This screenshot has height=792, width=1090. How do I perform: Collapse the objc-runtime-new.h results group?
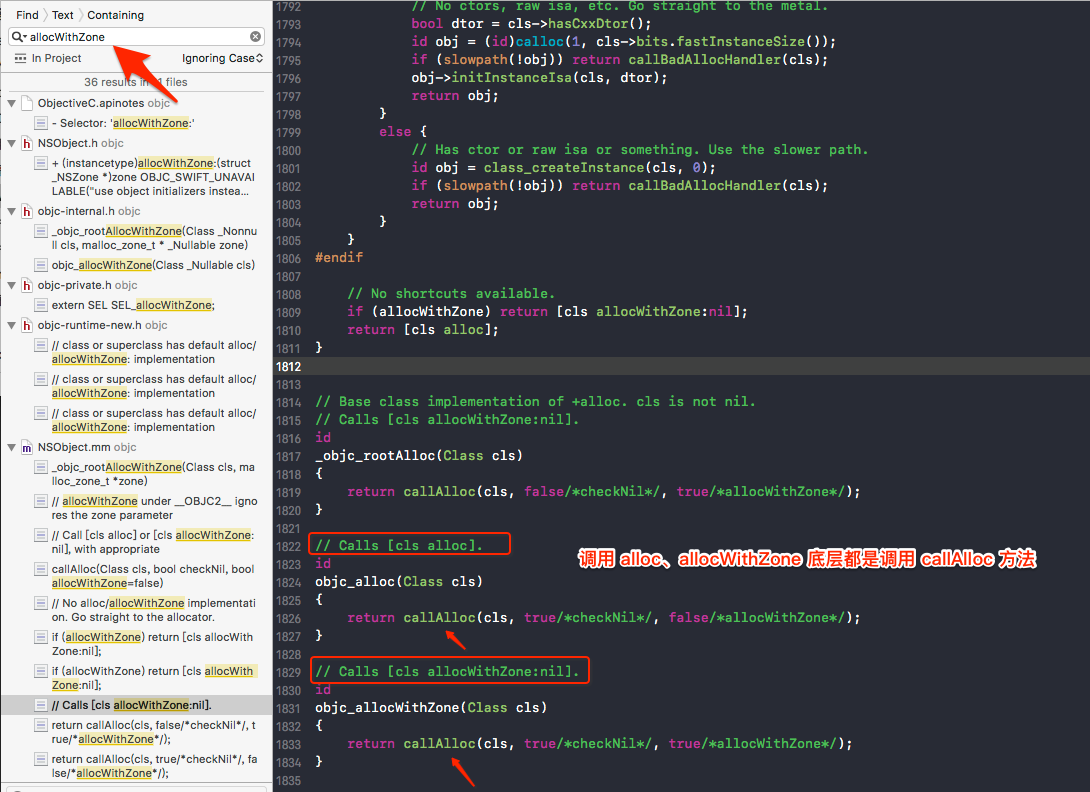click(x=12, y=325)
